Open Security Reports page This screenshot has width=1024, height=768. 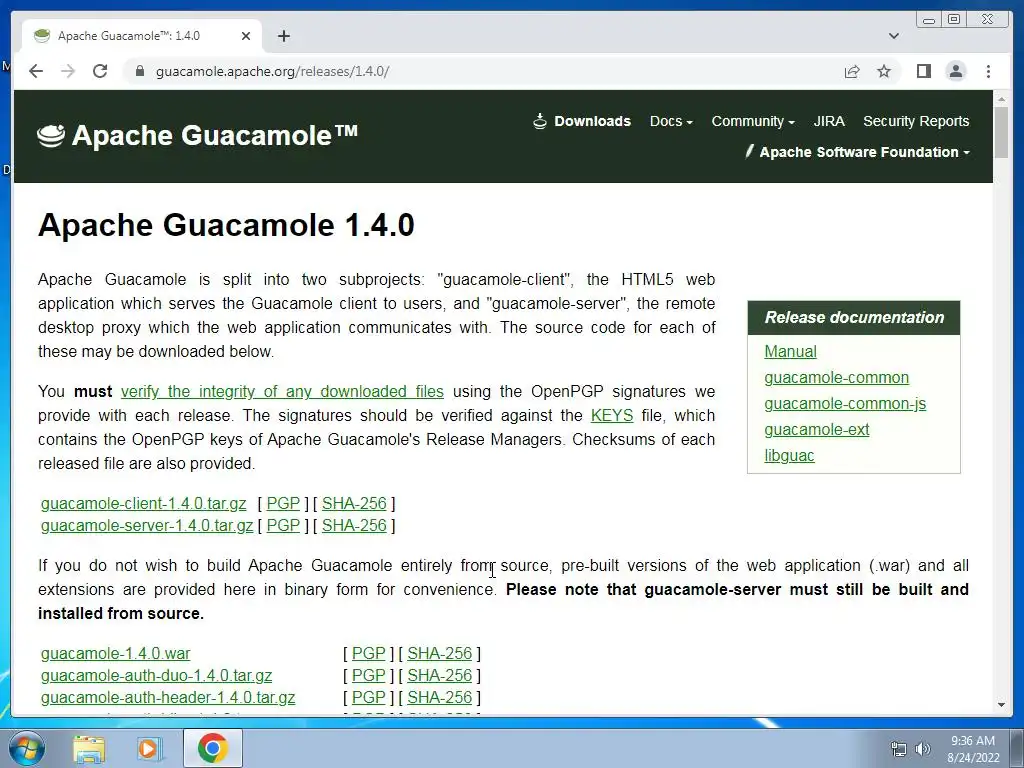click(916, 121)
